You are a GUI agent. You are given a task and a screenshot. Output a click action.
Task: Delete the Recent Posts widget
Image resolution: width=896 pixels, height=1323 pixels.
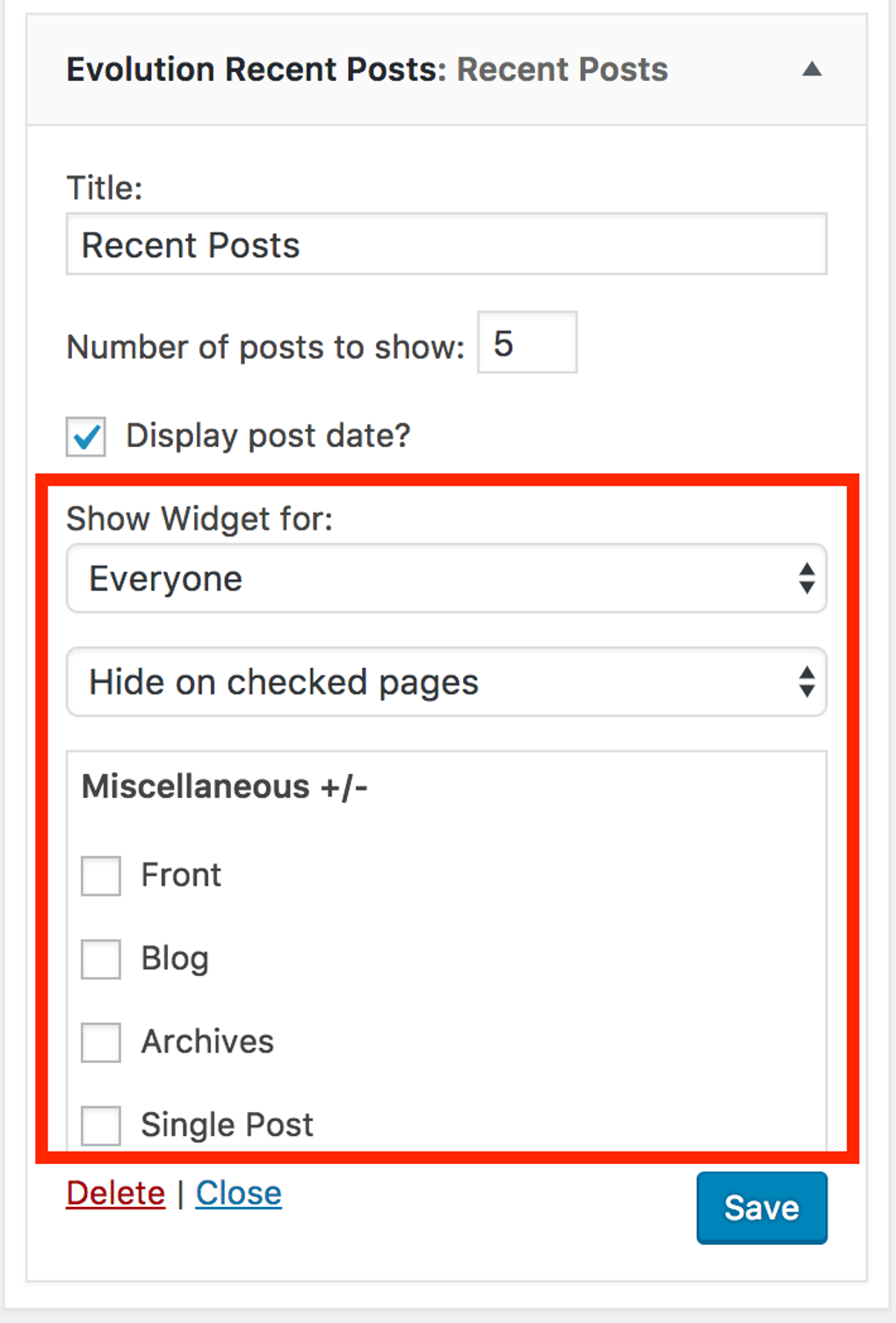[115, 1193]
